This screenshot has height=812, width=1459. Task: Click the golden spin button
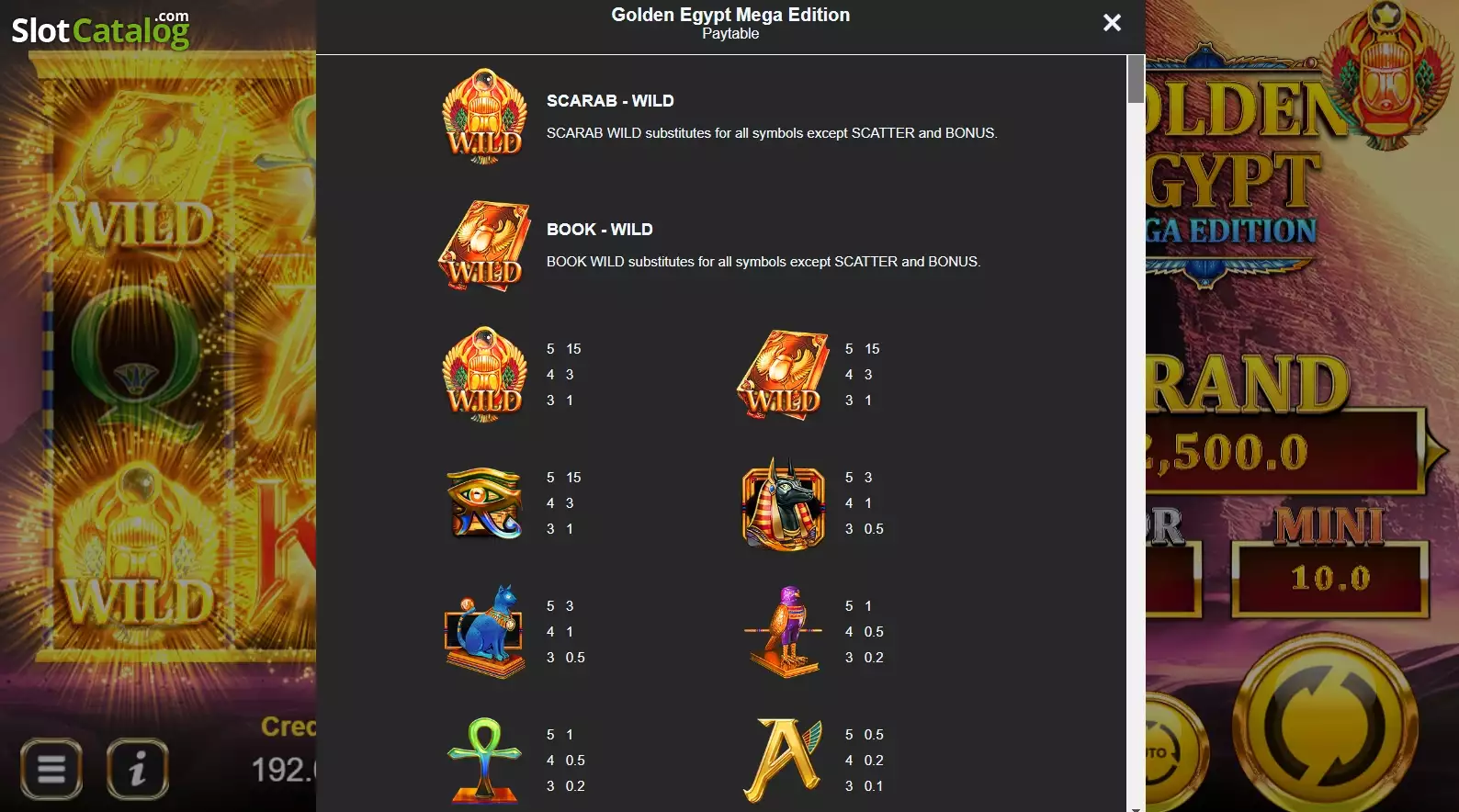[x=1326, y=727]
